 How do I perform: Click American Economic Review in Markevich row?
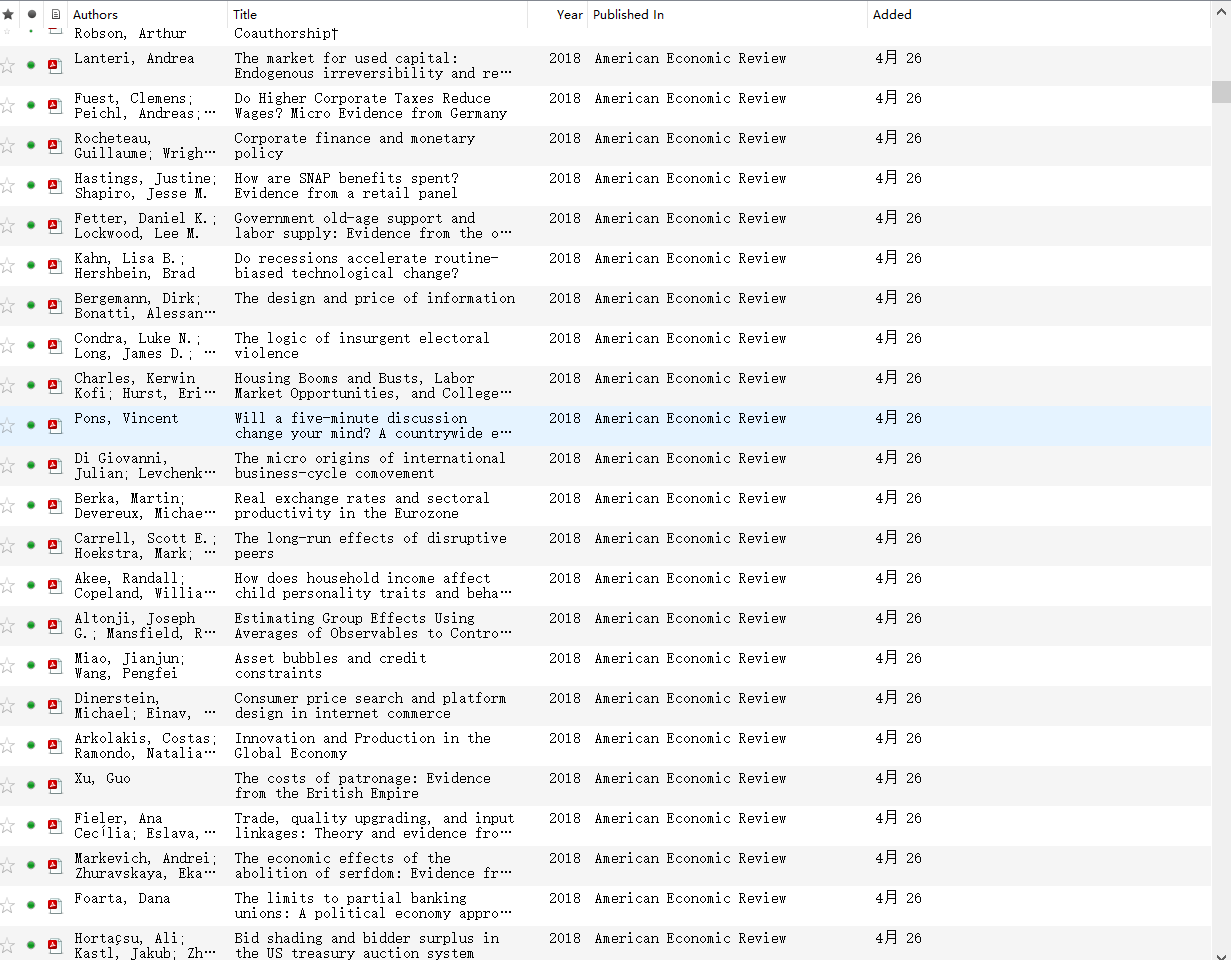pos(690,858)
